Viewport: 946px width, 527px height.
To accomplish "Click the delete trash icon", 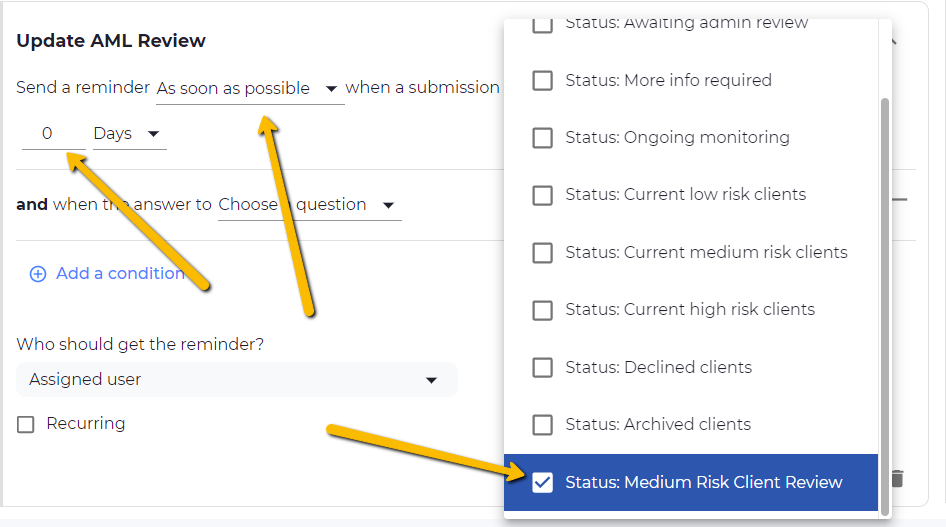I will (x=897, y=479).
